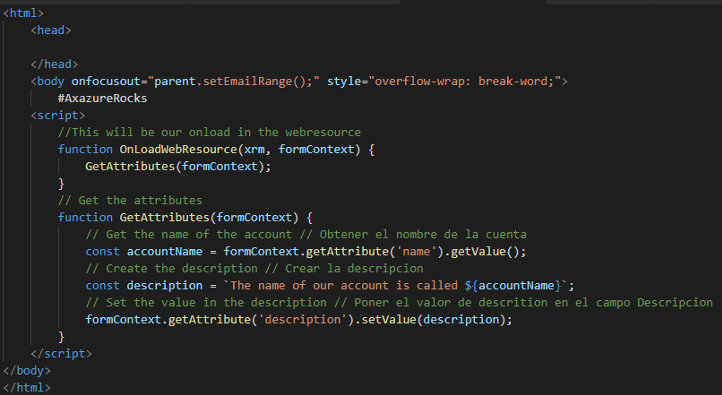Click the onfocusout attribute on body
This screenshot has width=722, height=395.
pyautogui.click(x=106, y=81)
